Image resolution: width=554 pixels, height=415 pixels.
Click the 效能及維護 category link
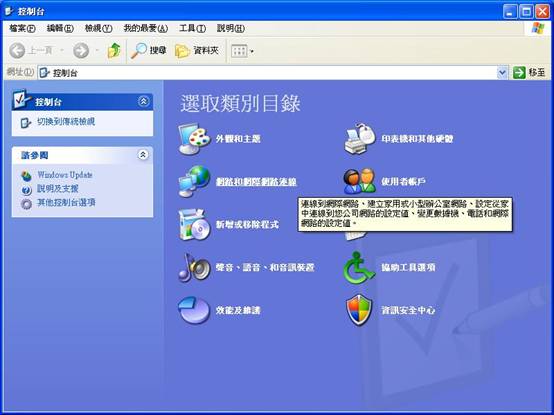[x=238, y=310]
